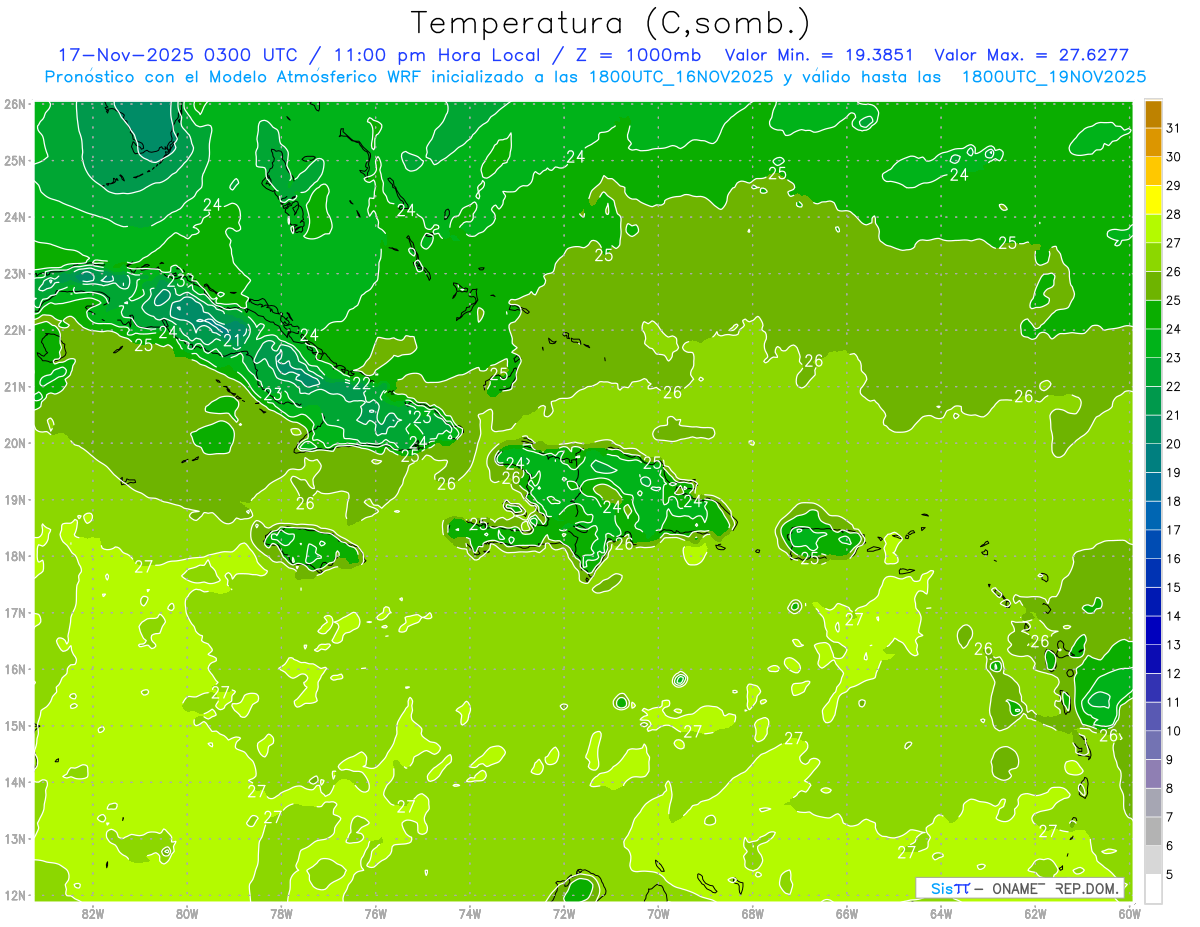Pick the gray swatch between 6 and 7
Viewport: 1200px width, 927px height.
[x=1153, y=831]
